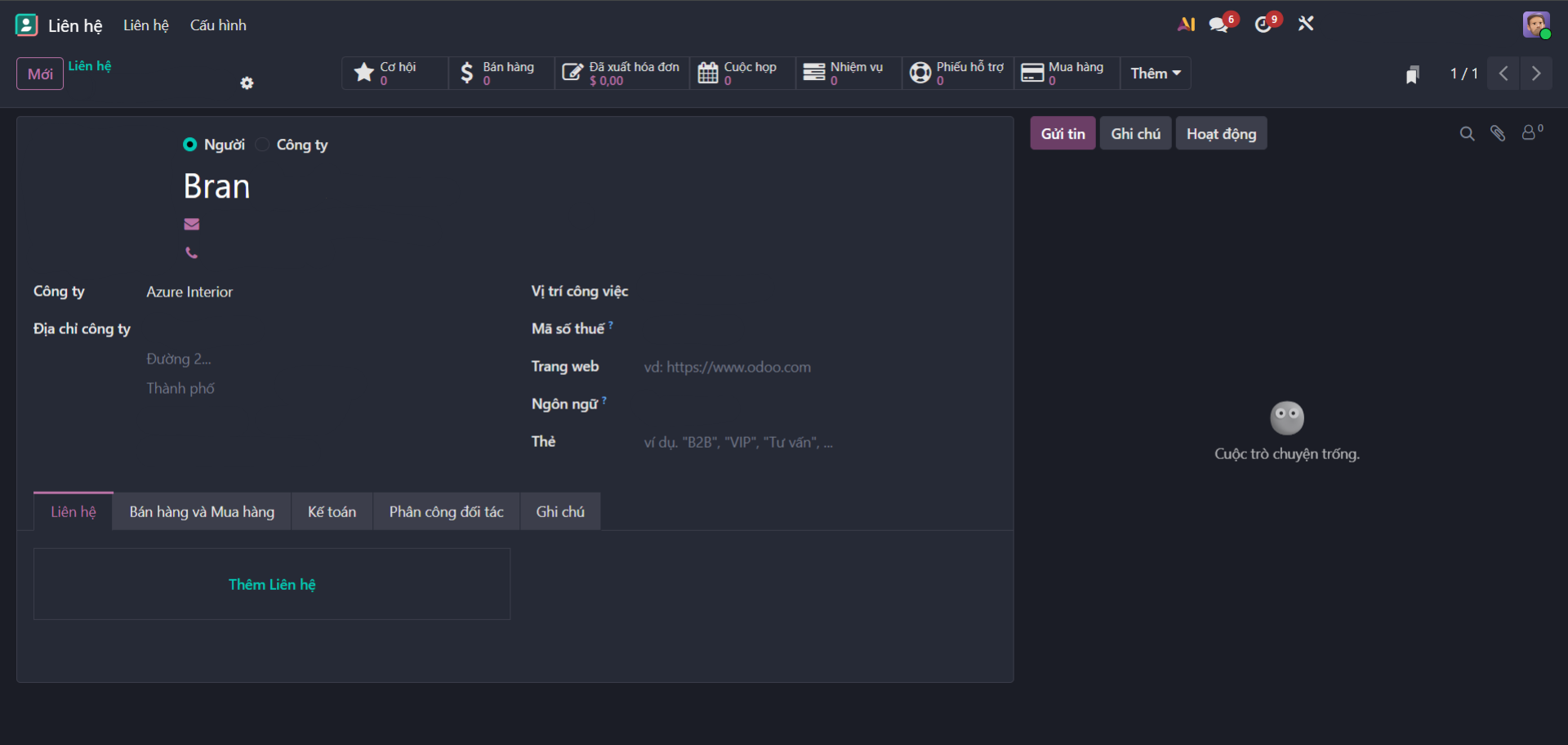Select the Công ty radio option
This screenshot has height=745, width=1568.
[263, 145]
